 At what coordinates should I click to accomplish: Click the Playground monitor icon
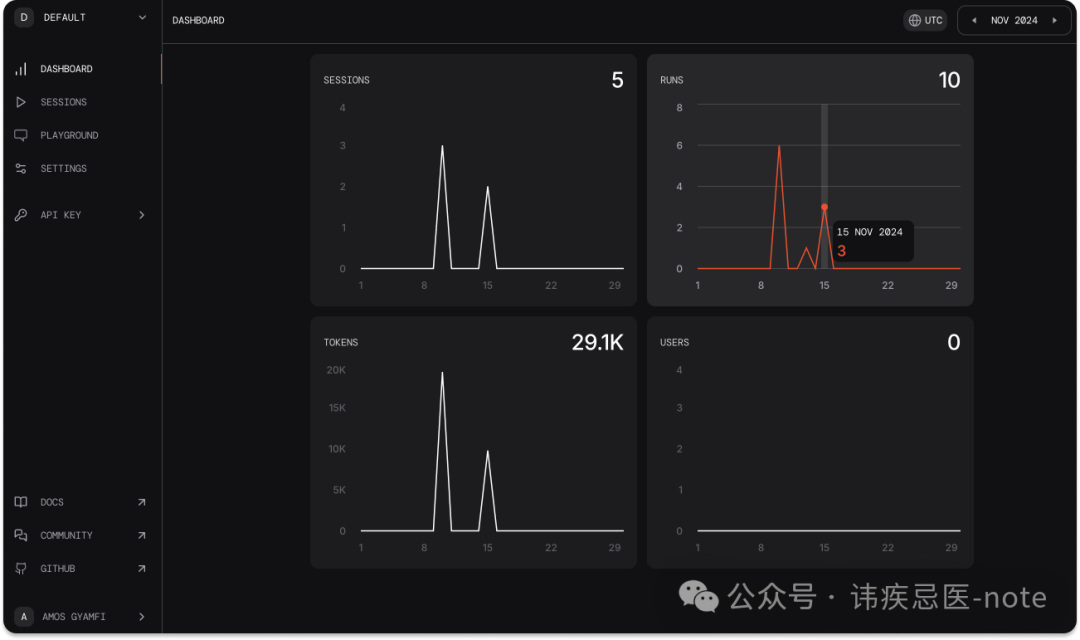[x=21, y=135]
